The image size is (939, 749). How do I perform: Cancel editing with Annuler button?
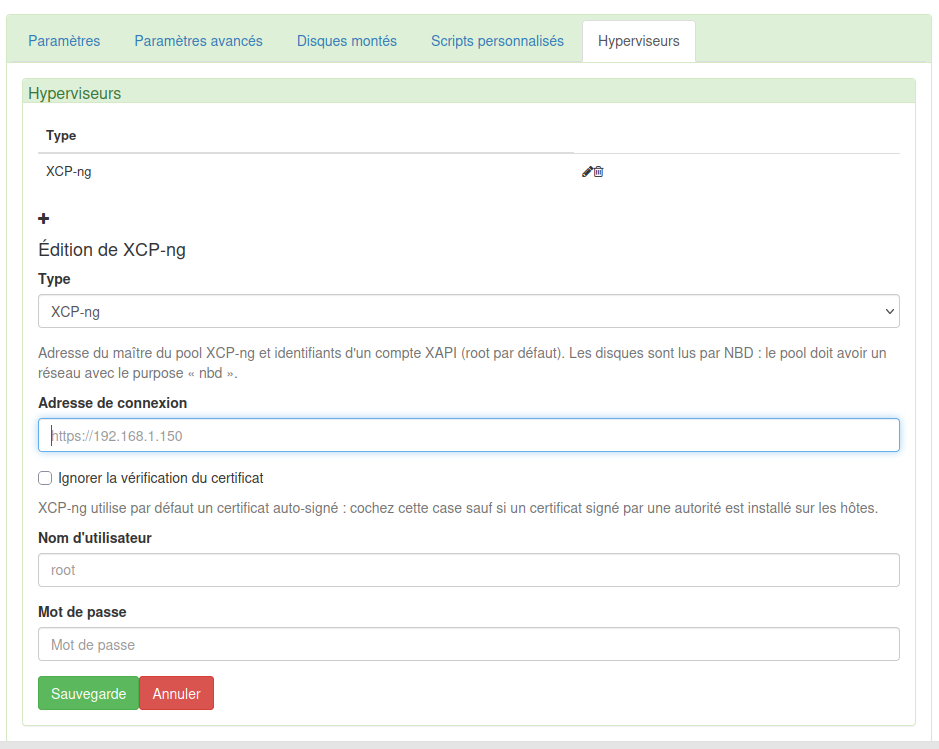[176, 693]
